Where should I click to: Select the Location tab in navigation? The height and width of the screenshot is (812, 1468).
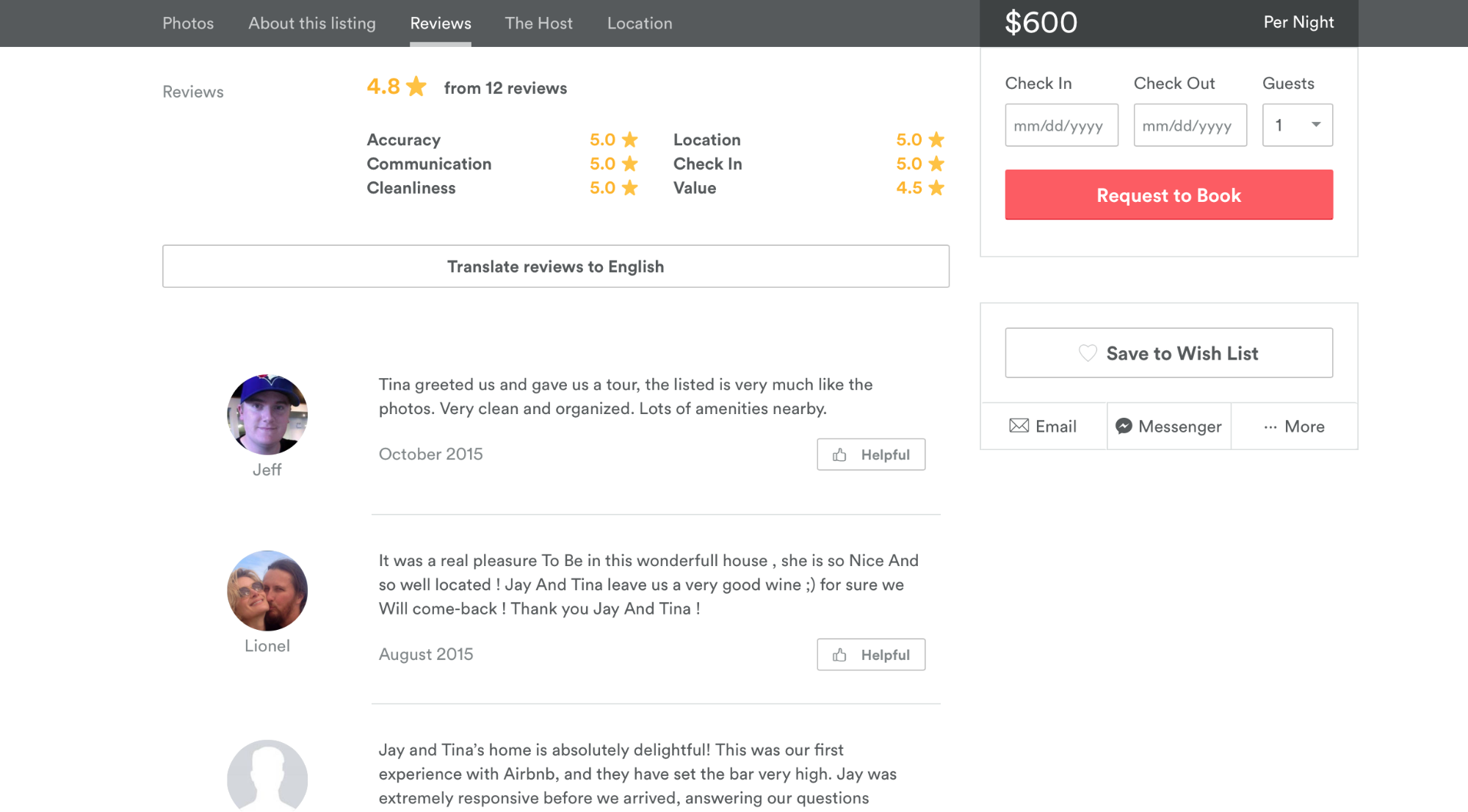(x=640, y=23)
